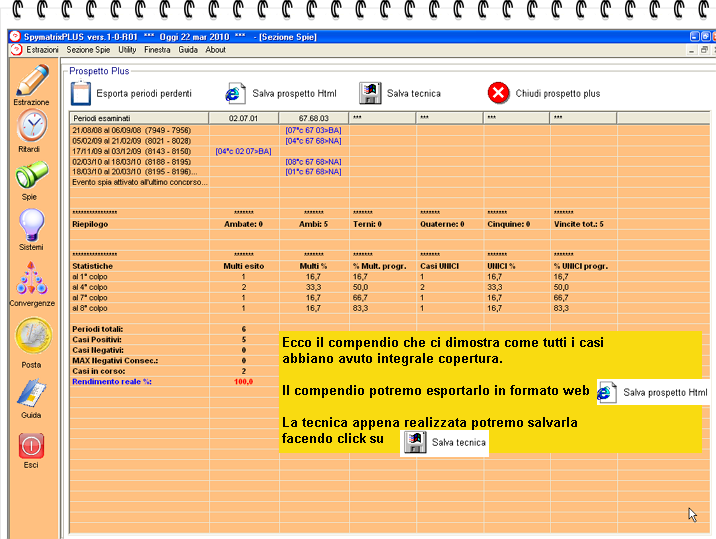Open the Posta euro coin icon
This screenshot has width=716, height=539.
(x=33, y=336)
